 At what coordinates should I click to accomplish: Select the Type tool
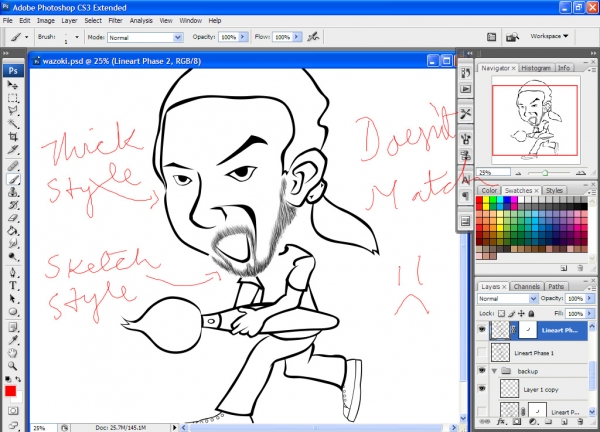pos(13,286)
